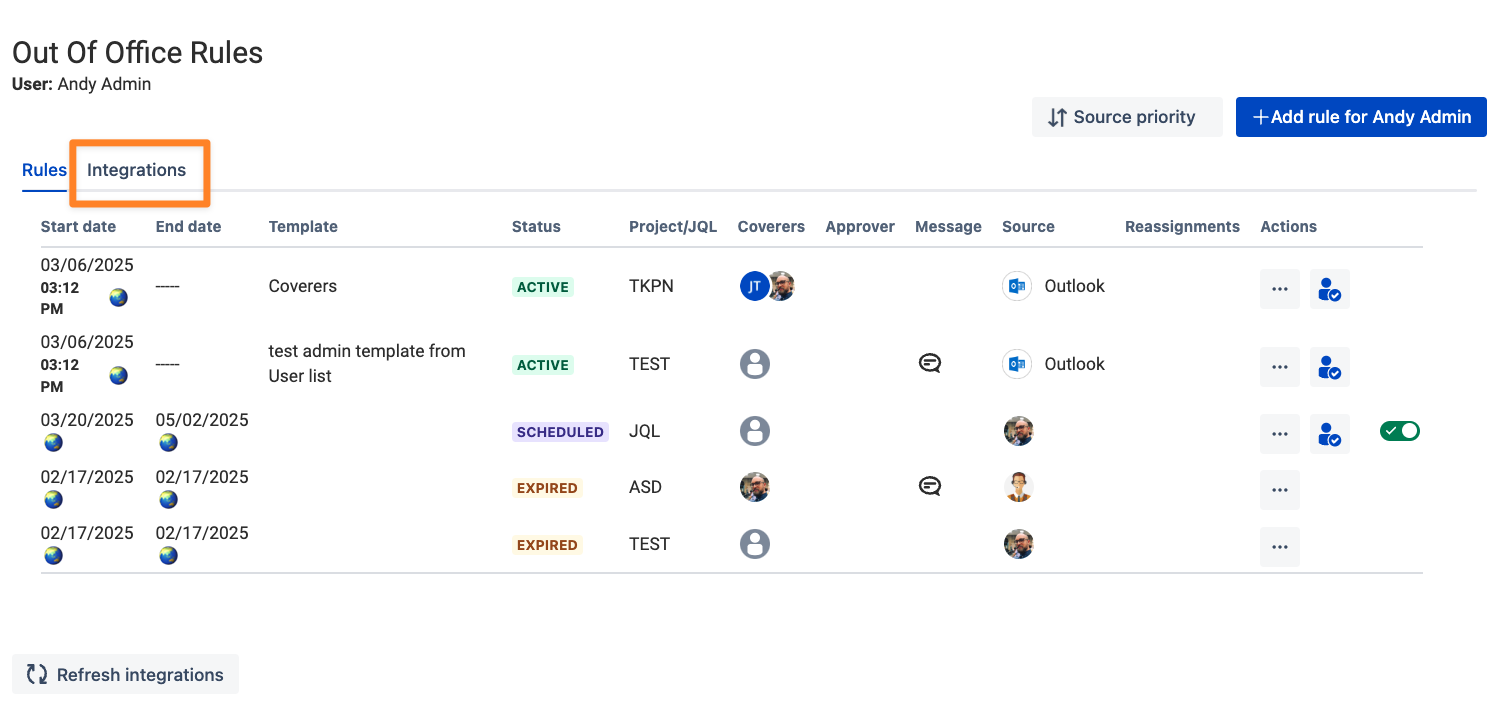Click globe under expired TEST start date
This screenshot has height=718, width=1491.
pos(53,555)
